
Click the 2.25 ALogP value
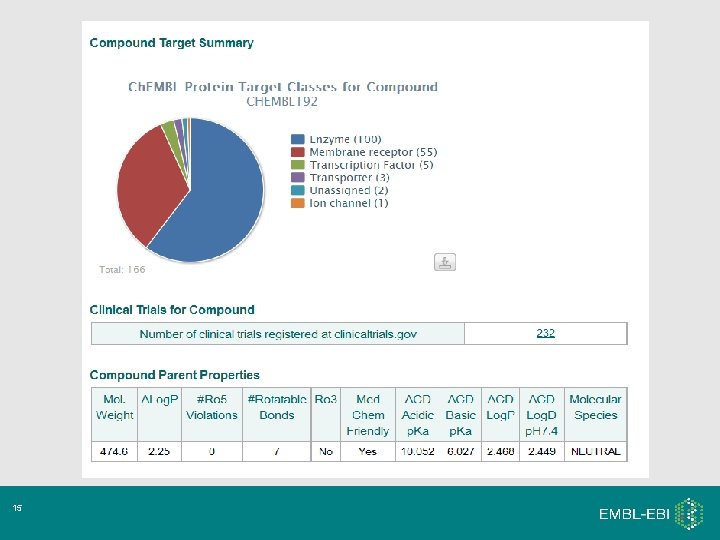point(159,451)
